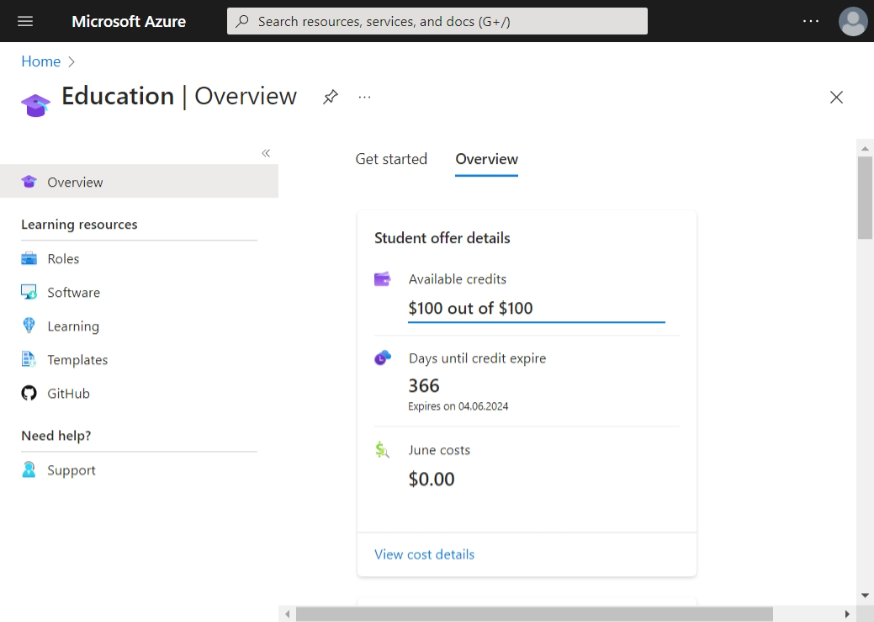
Task: Click the "Days until credit expire" label
Action: coord(477,358)
